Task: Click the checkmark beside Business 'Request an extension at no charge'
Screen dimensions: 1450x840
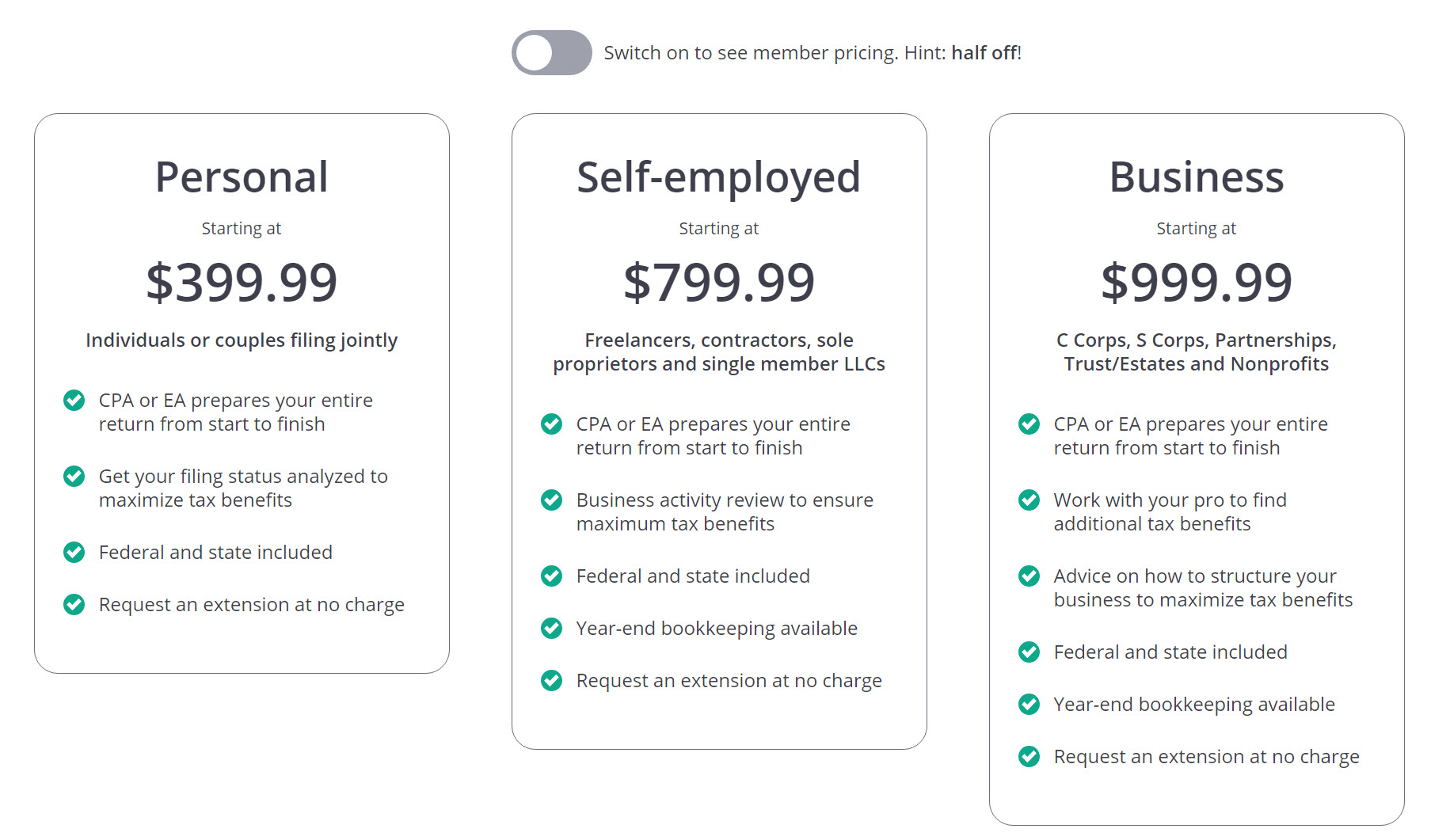Action: pyautogui.click(x=1029, y=757)
